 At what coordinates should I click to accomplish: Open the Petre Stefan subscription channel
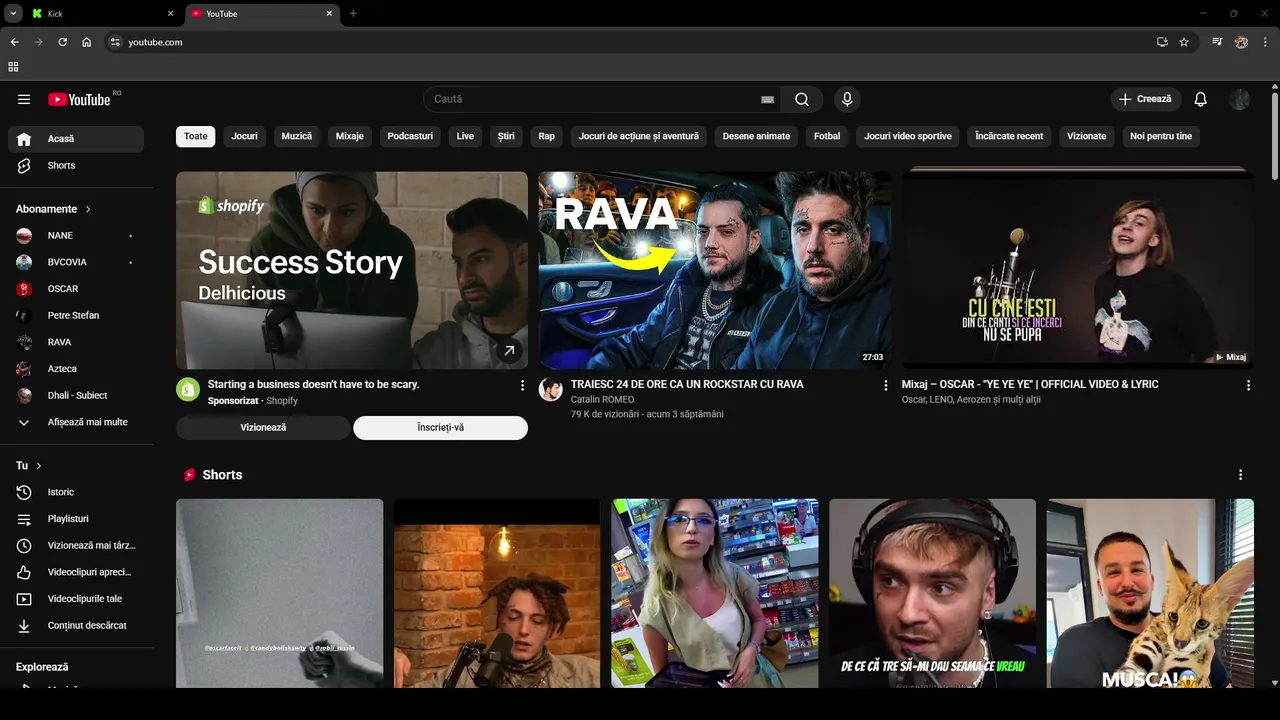click(76, 316)
